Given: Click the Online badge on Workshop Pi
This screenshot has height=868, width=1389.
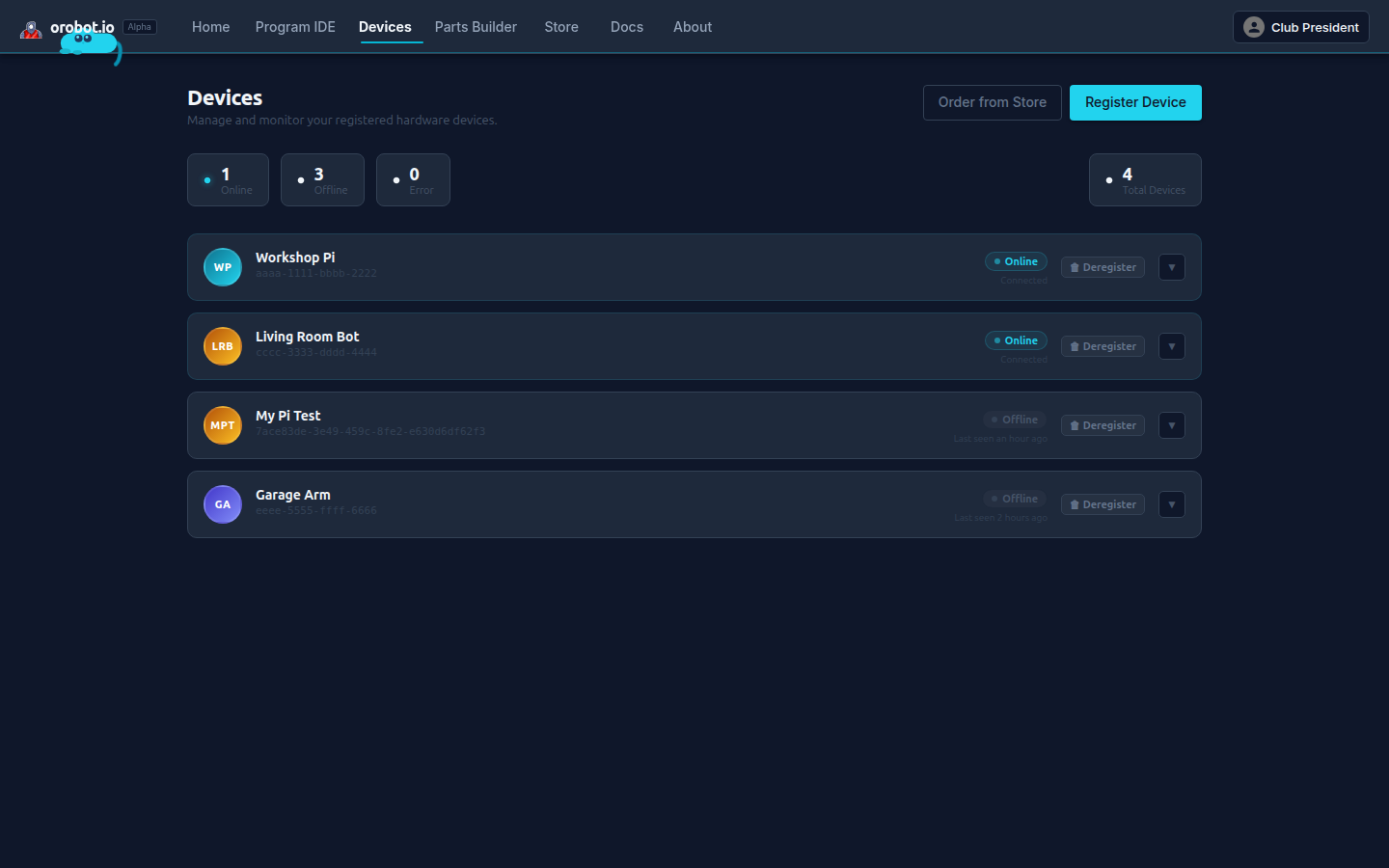Looking at the screenshot, I should coord(1016,261).
